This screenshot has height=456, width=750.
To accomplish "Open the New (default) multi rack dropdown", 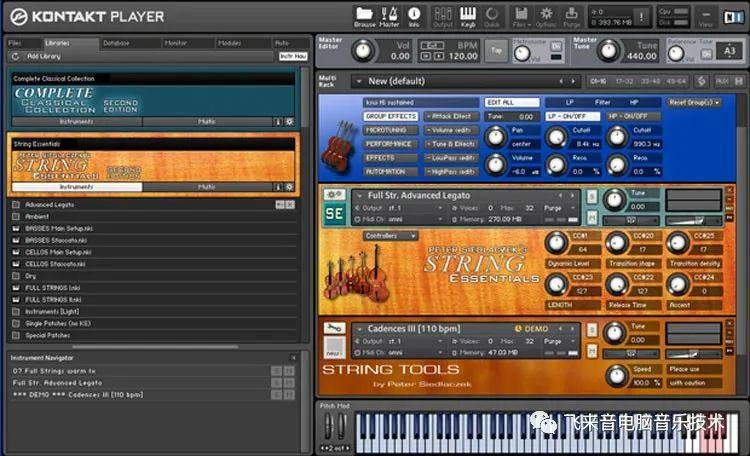I will click(359, 81).
